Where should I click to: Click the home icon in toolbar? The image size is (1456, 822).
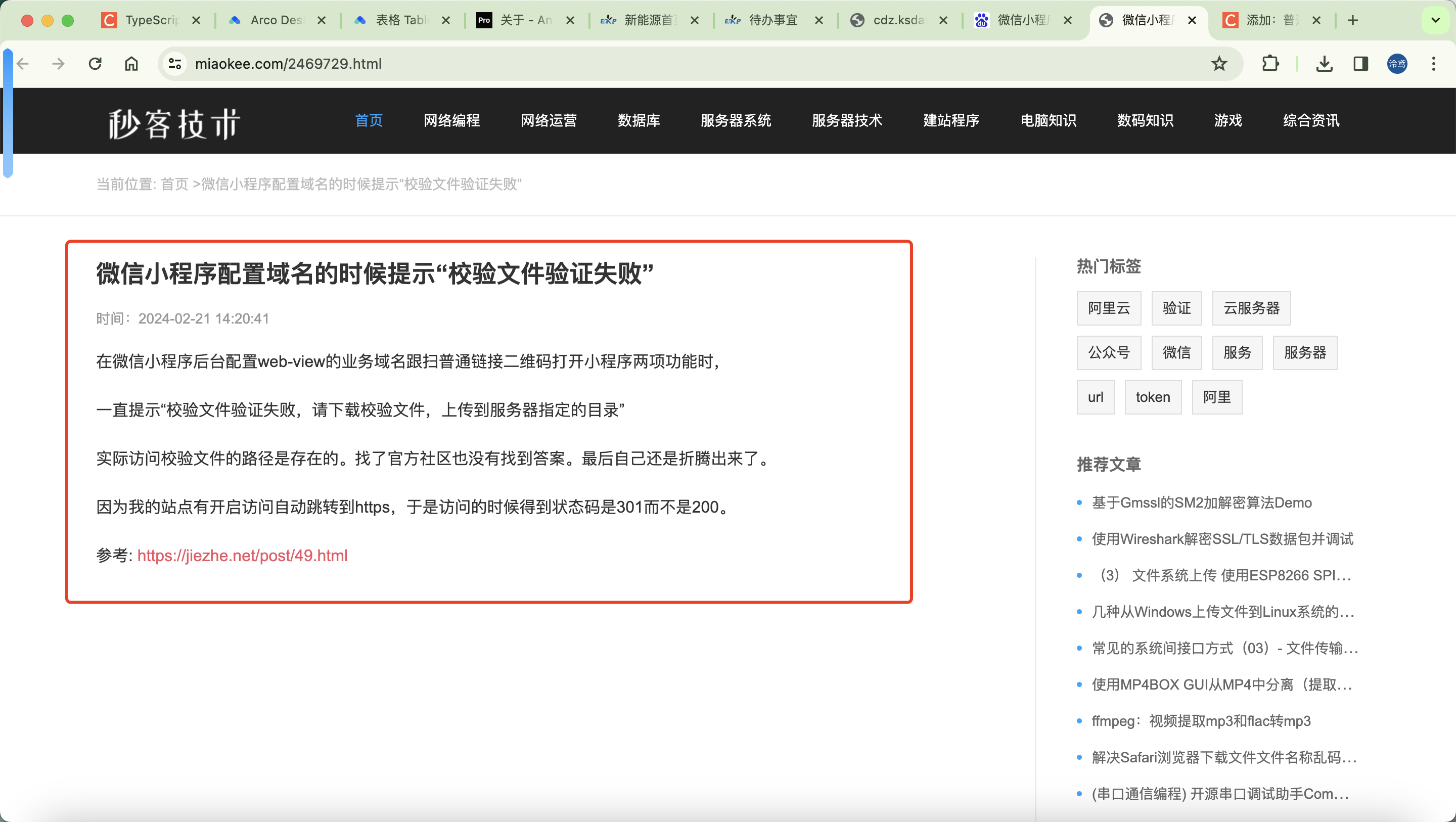coord(131,63)
